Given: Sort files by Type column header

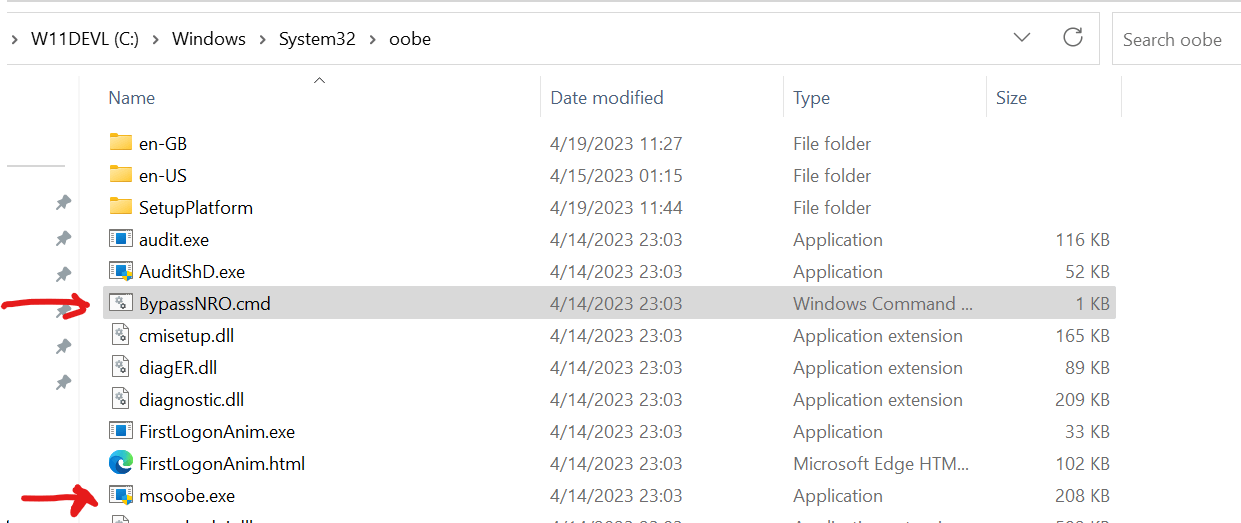Looking at the screenshot, I should pyautogui.click(x=811, y=97).
